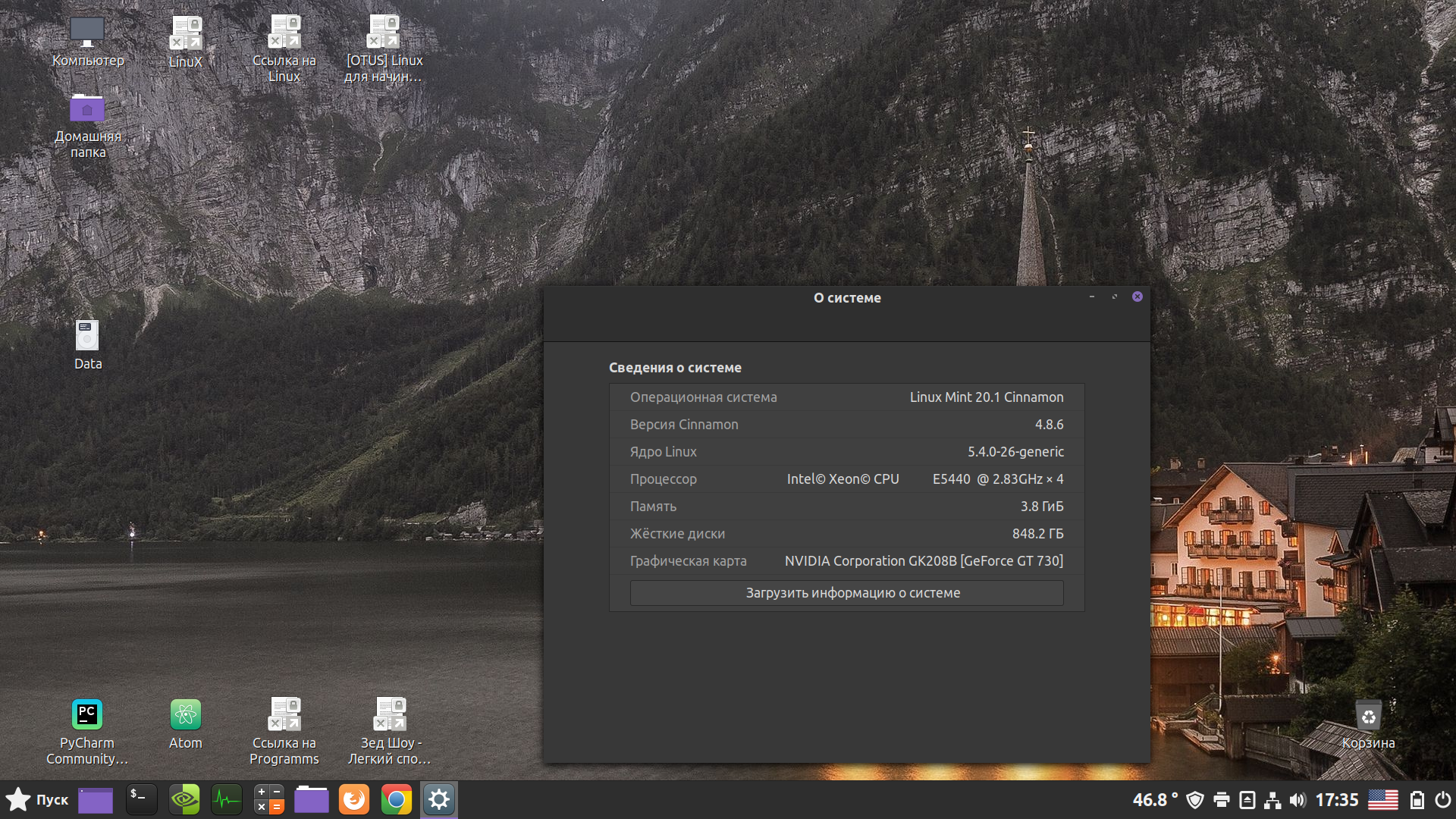This screenshot has height=819, width=1456.
Task: Click the printers tray icon
Action: 1221,800
